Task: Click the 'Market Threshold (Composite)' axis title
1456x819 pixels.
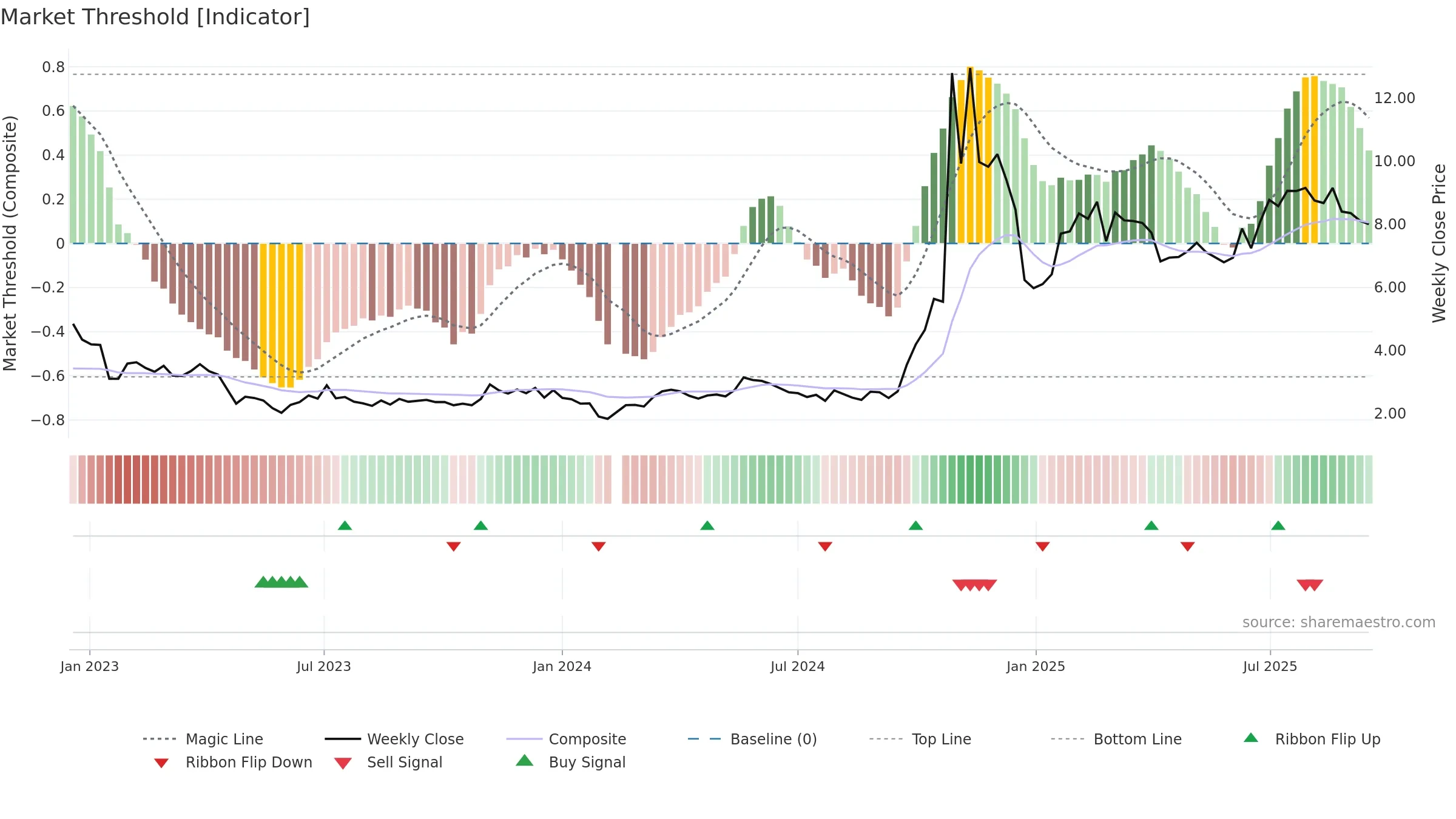Action: click(x=10, y=243)
